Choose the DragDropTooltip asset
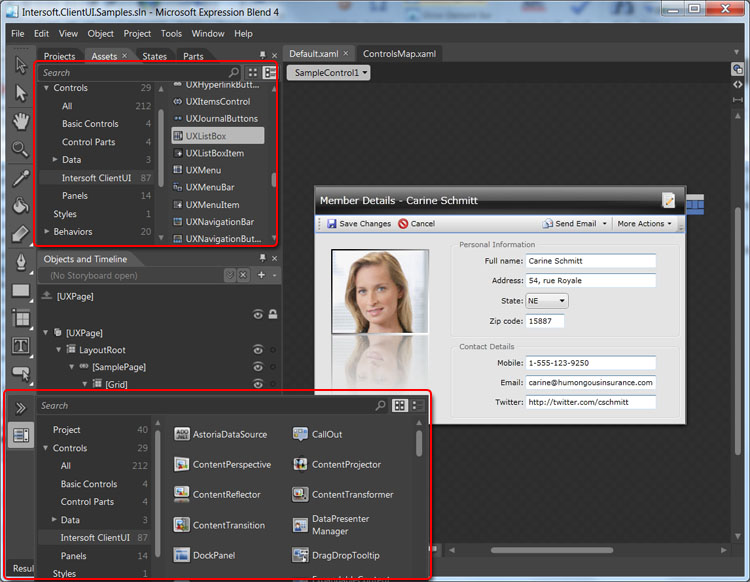 click(336, 555)
